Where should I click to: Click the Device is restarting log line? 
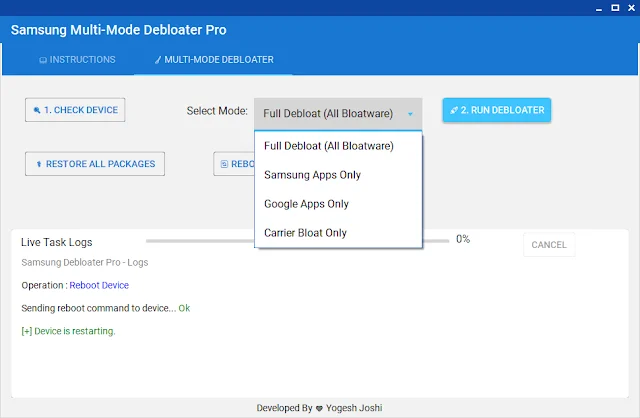[68, 331]
